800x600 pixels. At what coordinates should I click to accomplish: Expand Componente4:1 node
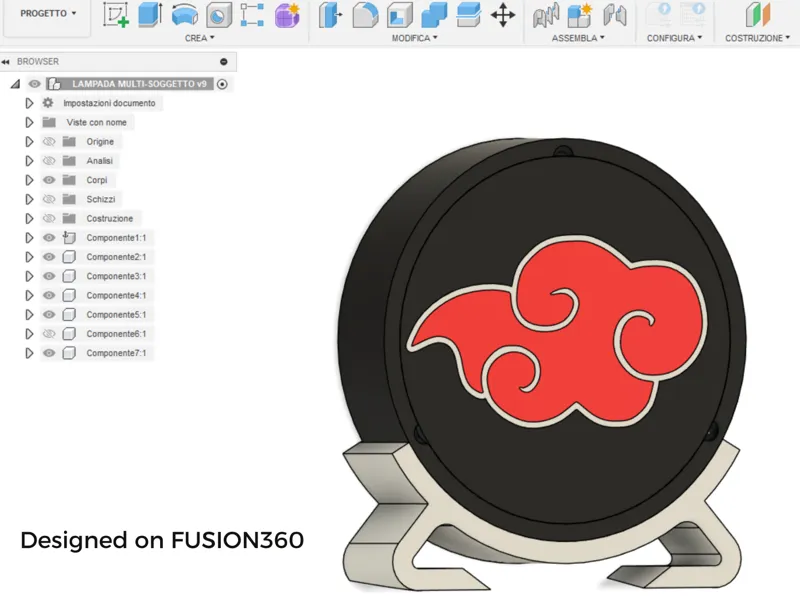pyautogui.click(x=29, y=295)
